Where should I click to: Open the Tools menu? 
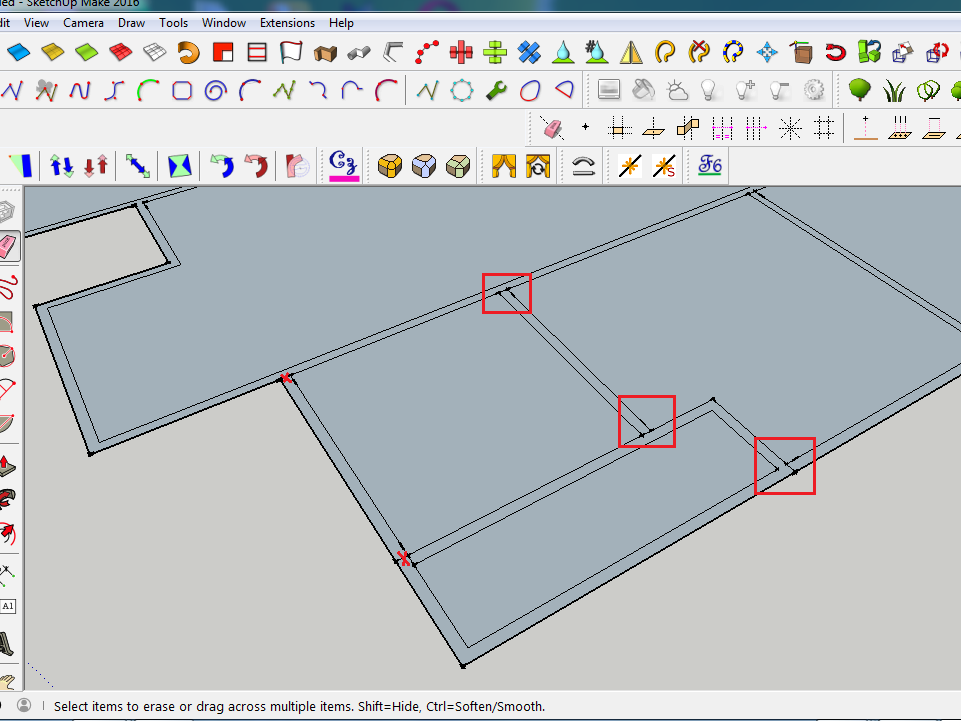[173, 23]
